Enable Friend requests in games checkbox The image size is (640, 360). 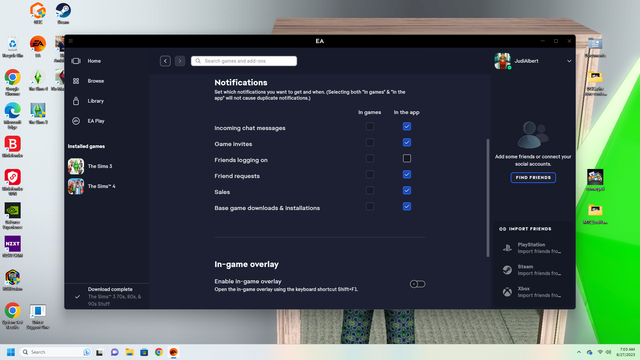coord(370,174)
